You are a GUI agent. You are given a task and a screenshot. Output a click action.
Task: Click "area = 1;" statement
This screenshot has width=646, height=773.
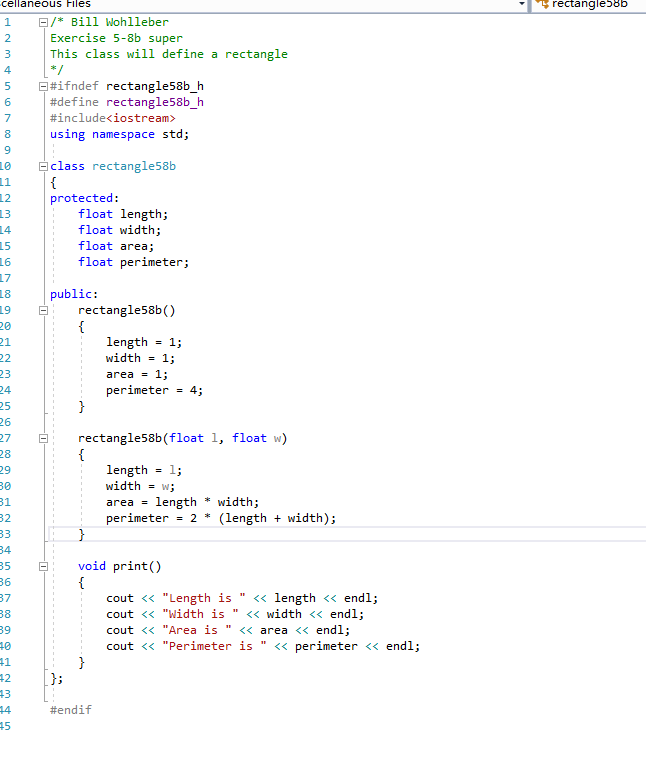pyautogui.click(x=137, y=374)
